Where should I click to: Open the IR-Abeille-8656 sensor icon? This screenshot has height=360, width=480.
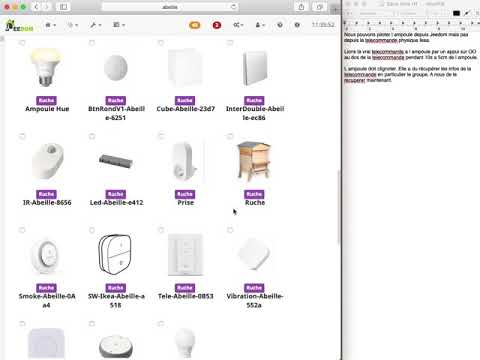(47, 161)
